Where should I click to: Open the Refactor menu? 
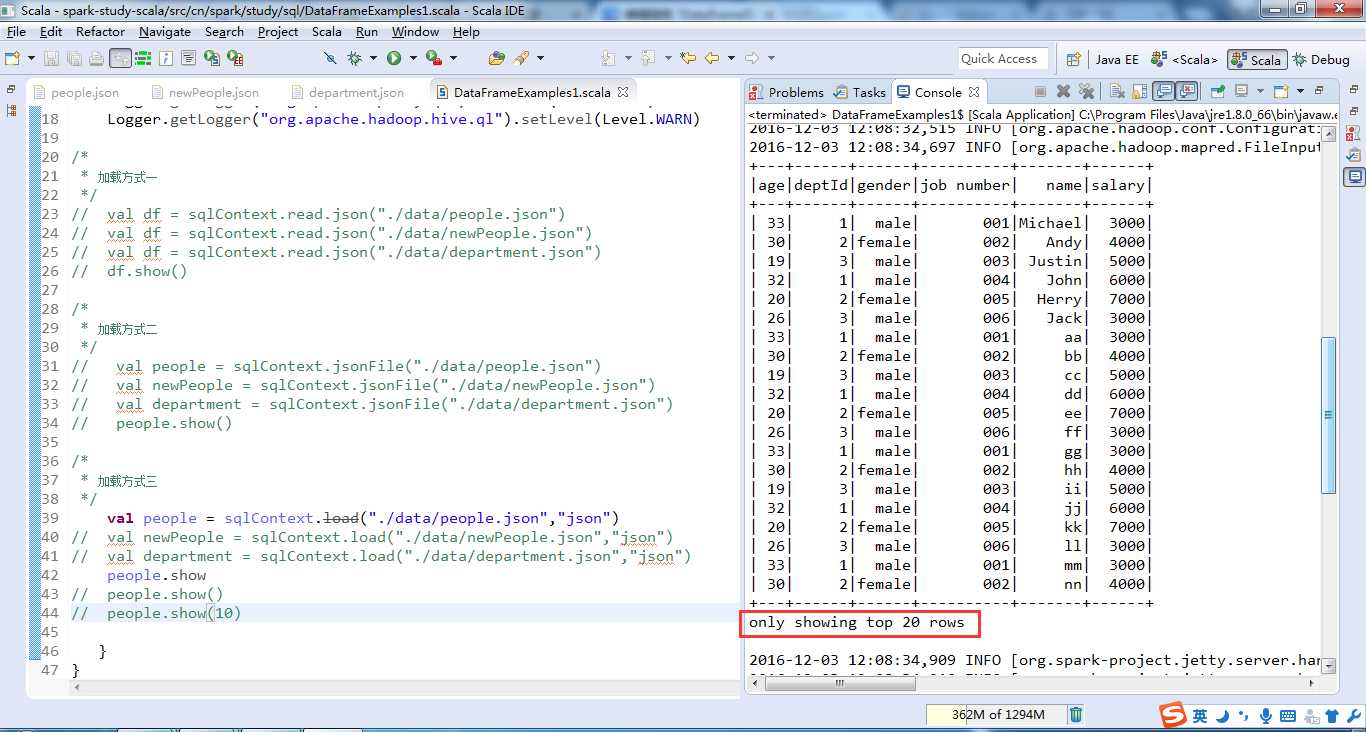pos(101,32)
